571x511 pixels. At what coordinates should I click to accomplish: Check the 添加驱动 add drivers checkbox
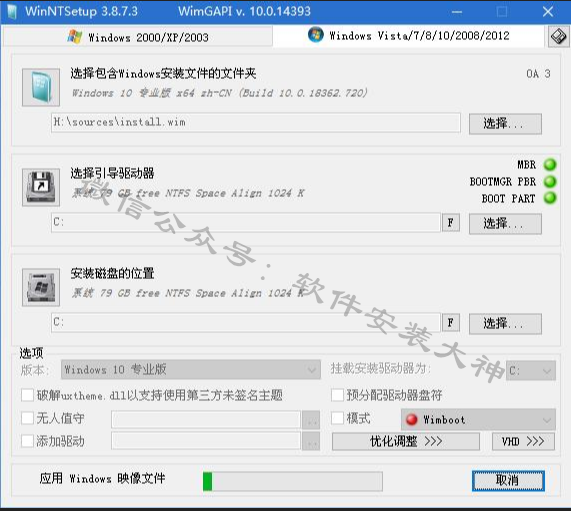[28, 441]
